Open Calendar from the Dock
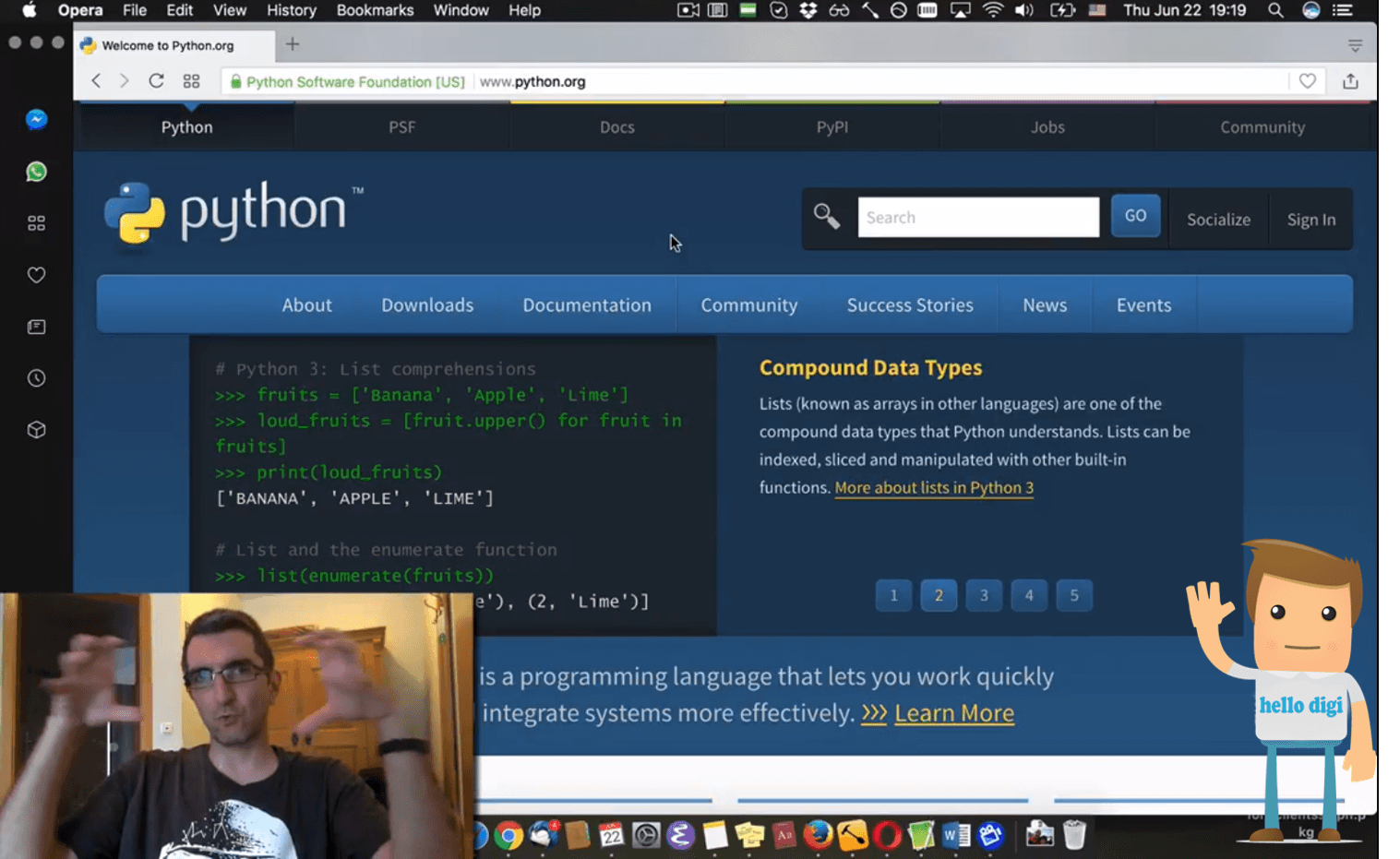The width and height of the screenshot is (1400, 859). pos(611,835)
